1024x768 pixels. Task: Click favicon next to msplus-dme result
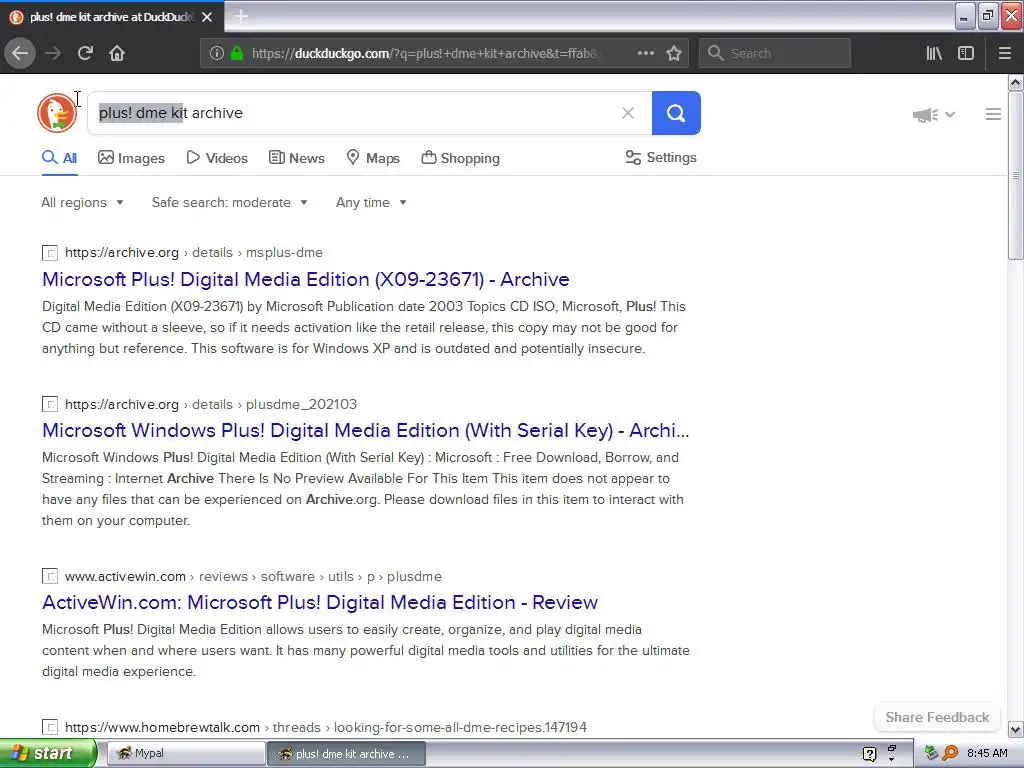tap(50, 253)
